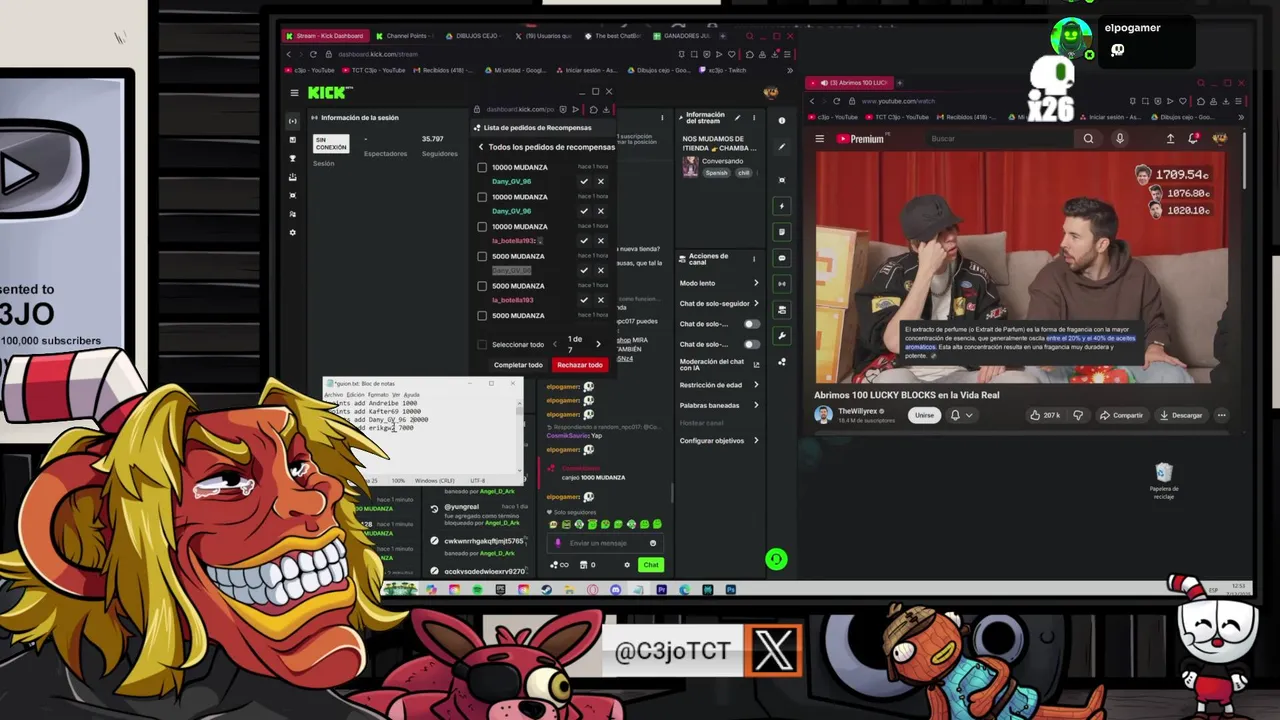Send message with green Chat button

(651, 565)
